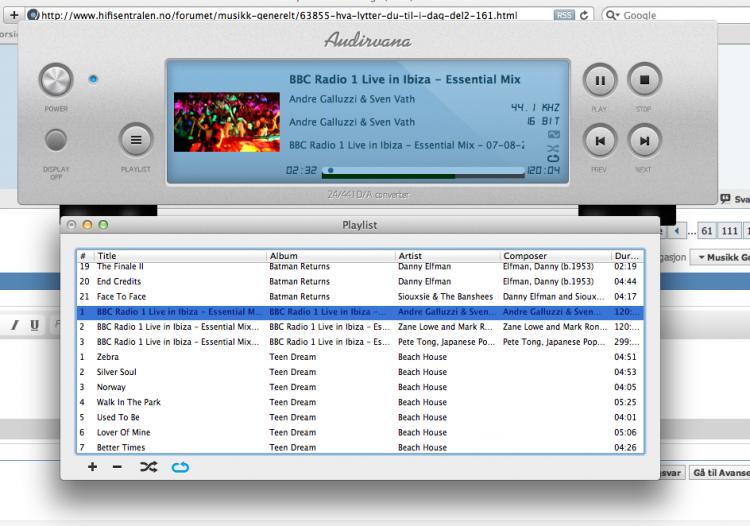Click the Audirvana power knob
Screen dimensions: 750x526
pyautogui.click(x=56, y=80)
